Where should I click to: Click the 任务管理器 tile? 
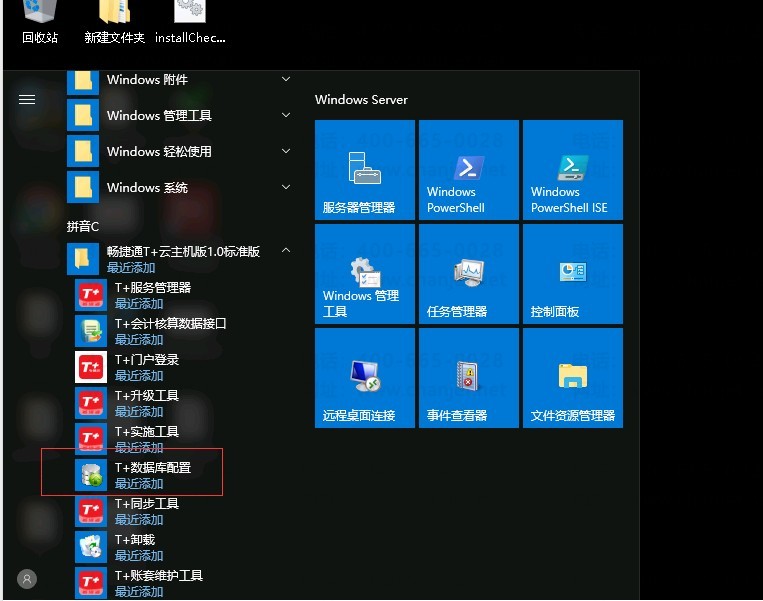point(468,274)
